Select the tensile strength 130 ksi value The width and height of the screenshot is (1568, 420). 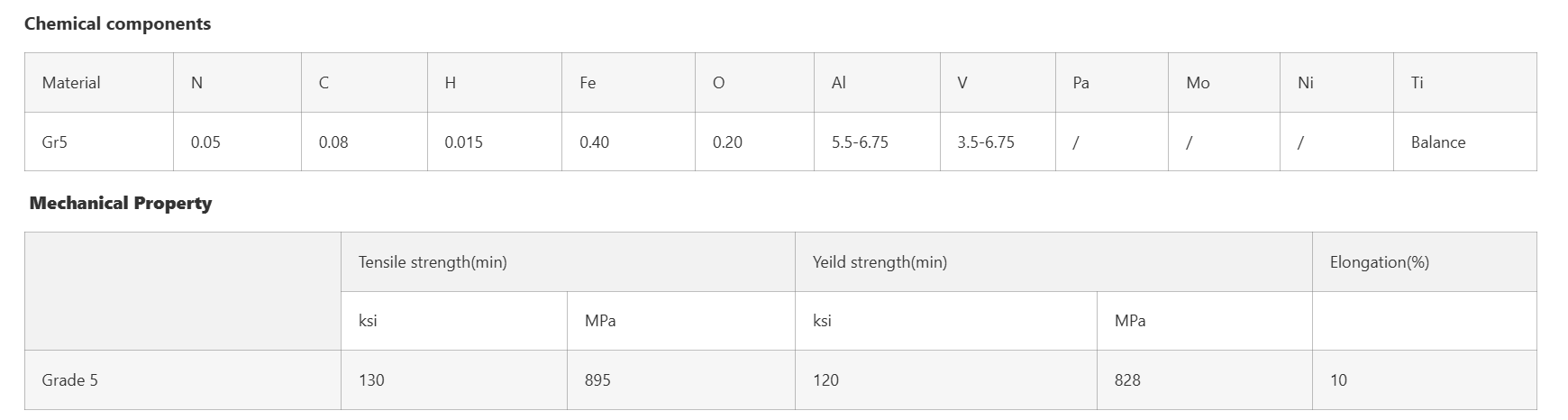coord(371,380)
